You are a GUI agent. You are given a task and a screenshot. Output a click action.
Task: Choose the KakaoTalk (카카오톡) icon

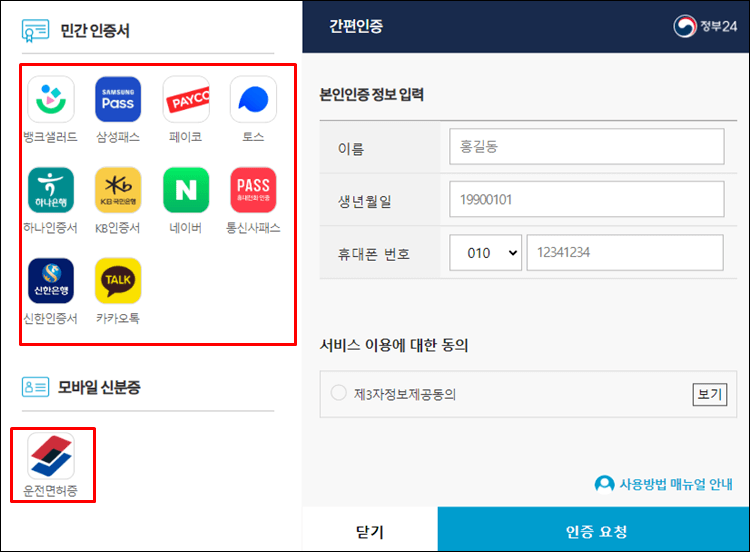click(118, 281)
